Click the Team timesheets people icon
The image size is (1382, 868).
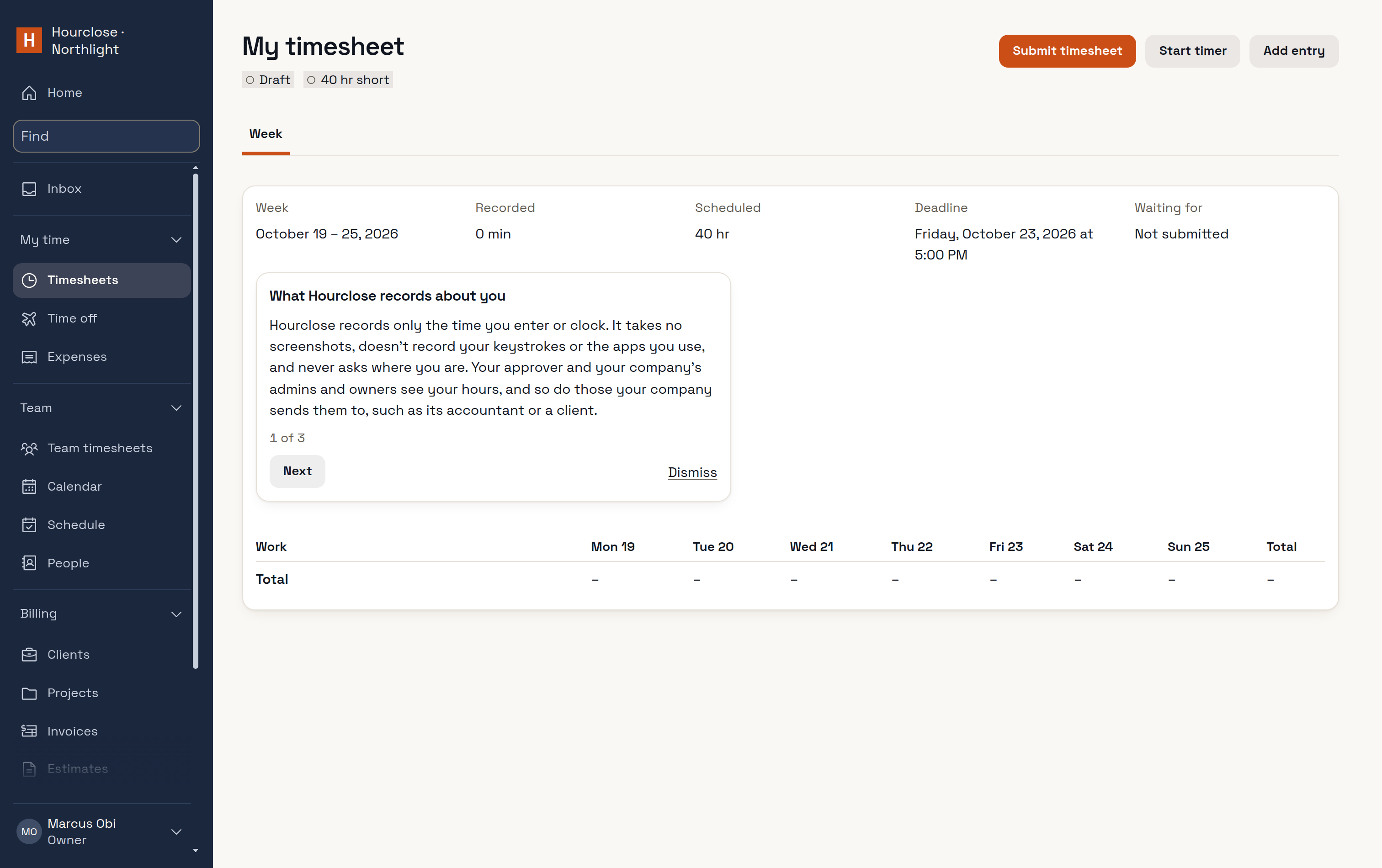[29, 449]
